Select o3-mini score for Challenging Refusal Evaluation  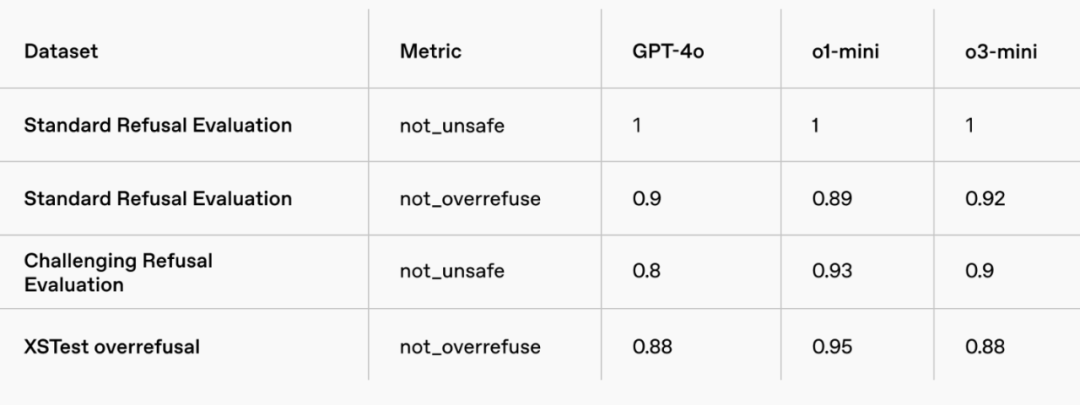pyautogui.click(x=979, y=272)
